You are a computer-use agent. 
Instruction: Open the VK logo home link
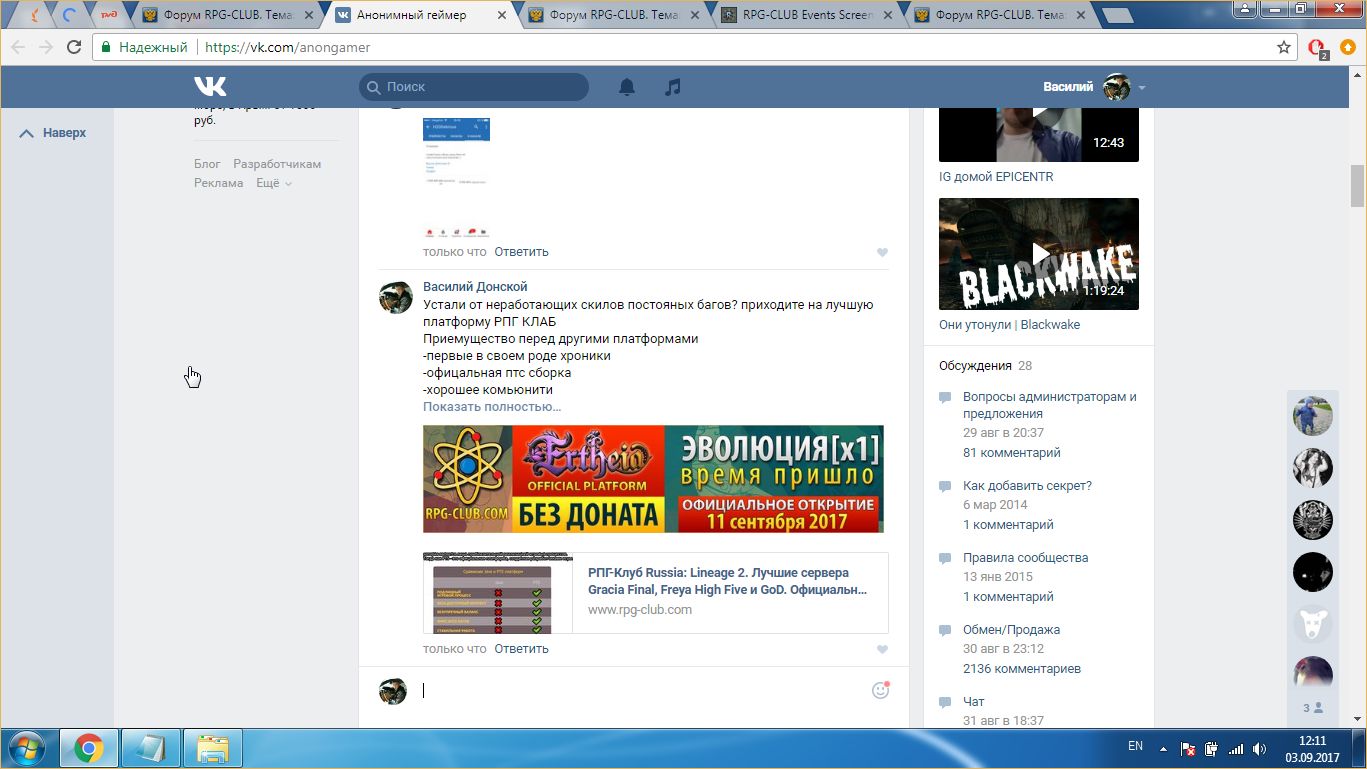tap(210, 86)
